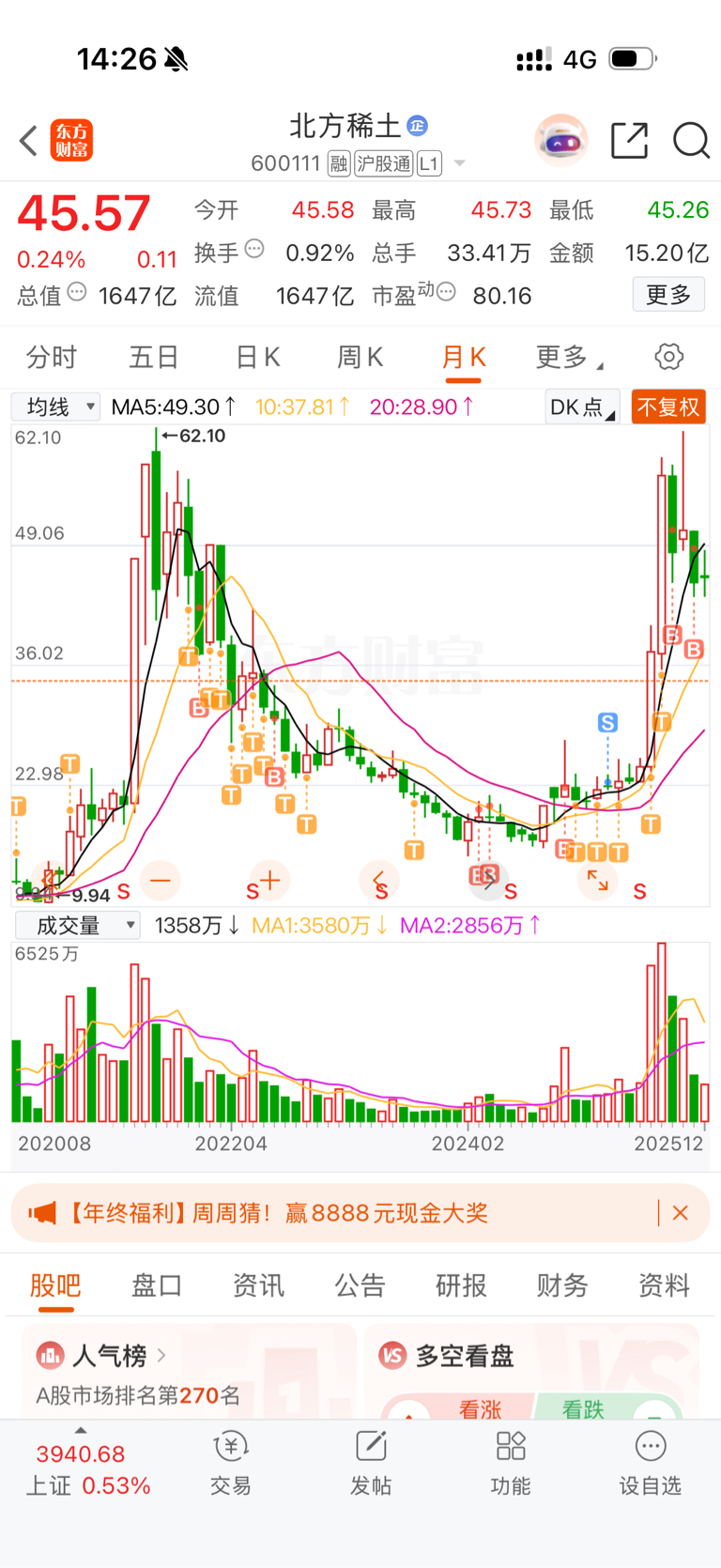Switch to the 资料 tab
The width and height of the screenshot is (721, 1568).
pyautogui.click(x=664, y=1285)
